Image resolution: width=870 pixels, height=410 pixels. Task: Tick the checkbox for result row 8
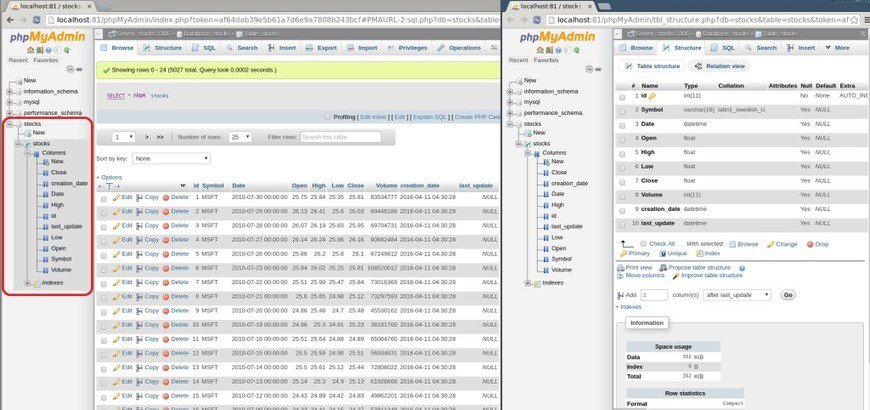click(104, 298)
